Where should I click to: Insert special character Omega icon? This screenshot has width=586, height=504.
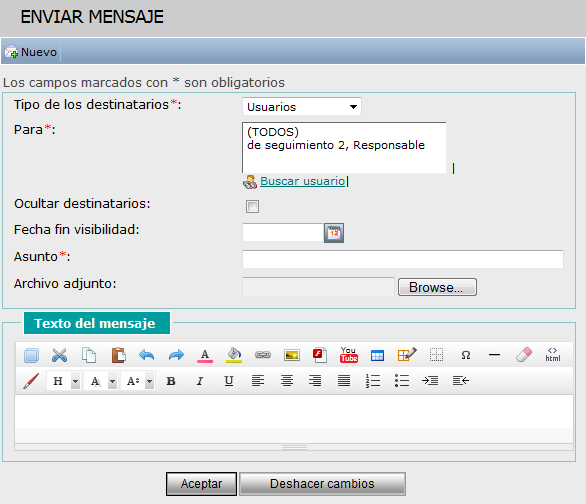466,355
